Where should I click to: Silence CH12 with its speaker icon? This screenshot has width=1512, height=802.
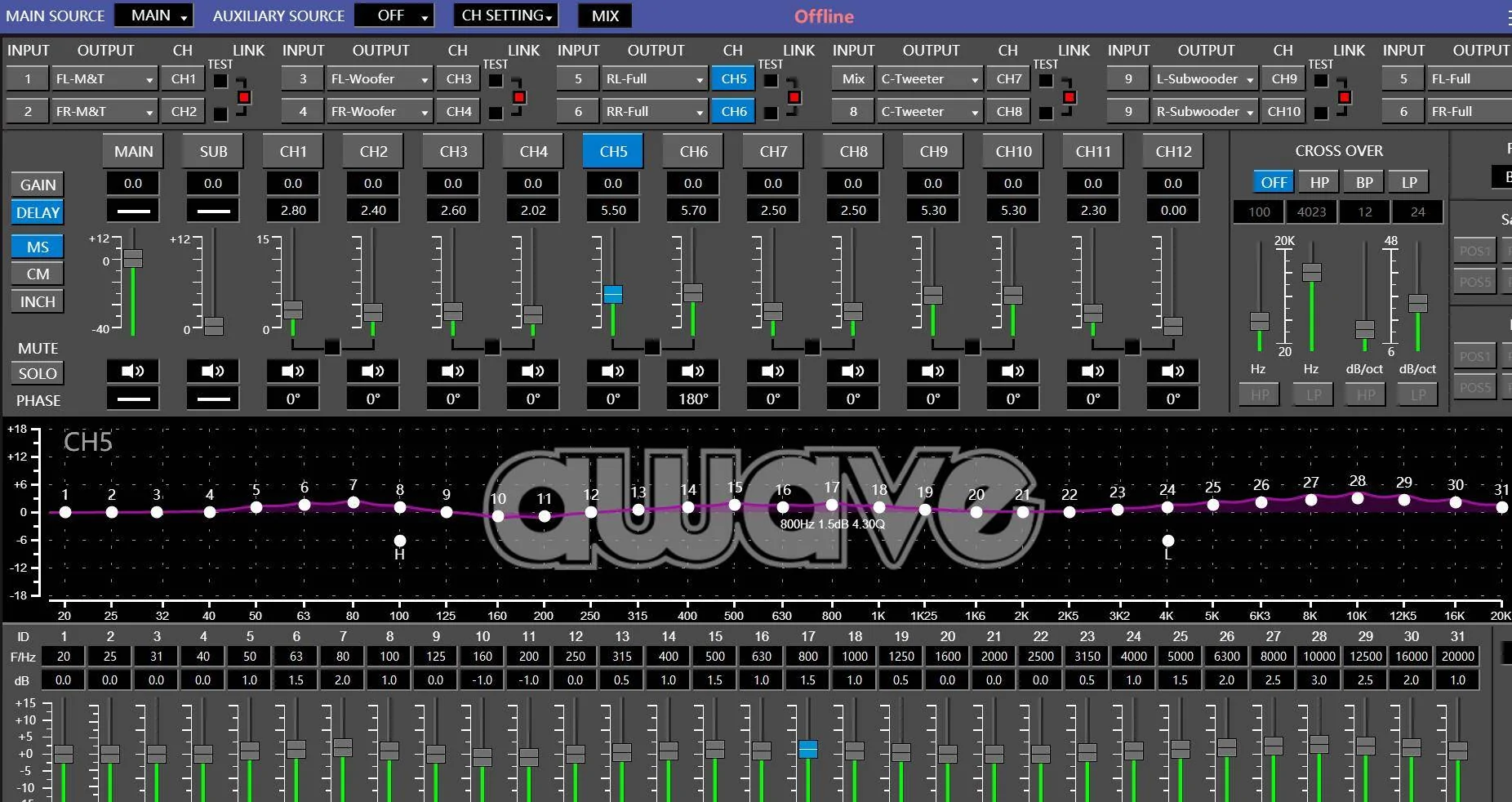[1173, 372]
